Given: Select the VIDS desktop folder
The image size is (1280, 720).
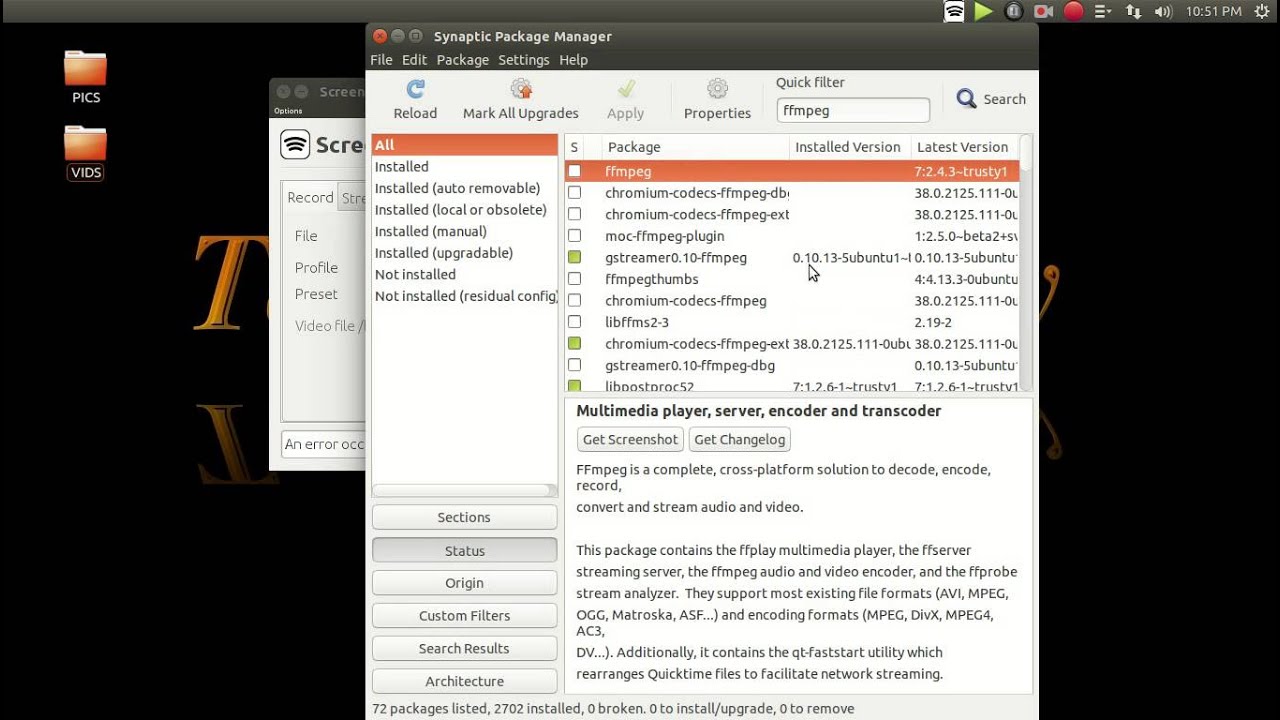Looking at the screenshot, I should (x=85, y=152).
